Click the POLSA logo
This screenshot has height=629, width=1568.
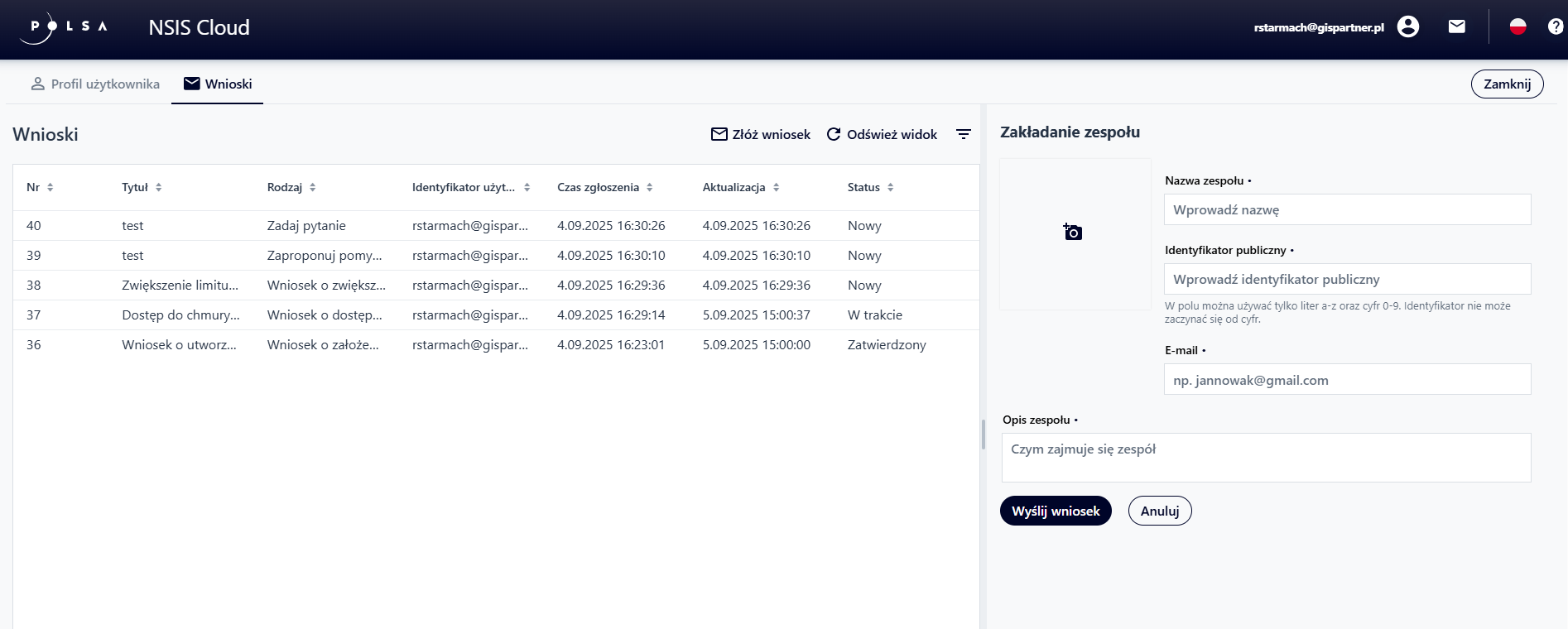point(65,27)
